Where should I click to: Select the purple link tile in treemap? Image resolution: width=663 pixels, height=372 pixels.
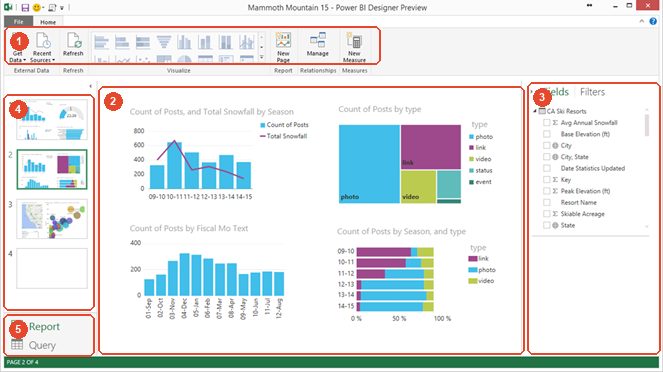coord(431,147)
